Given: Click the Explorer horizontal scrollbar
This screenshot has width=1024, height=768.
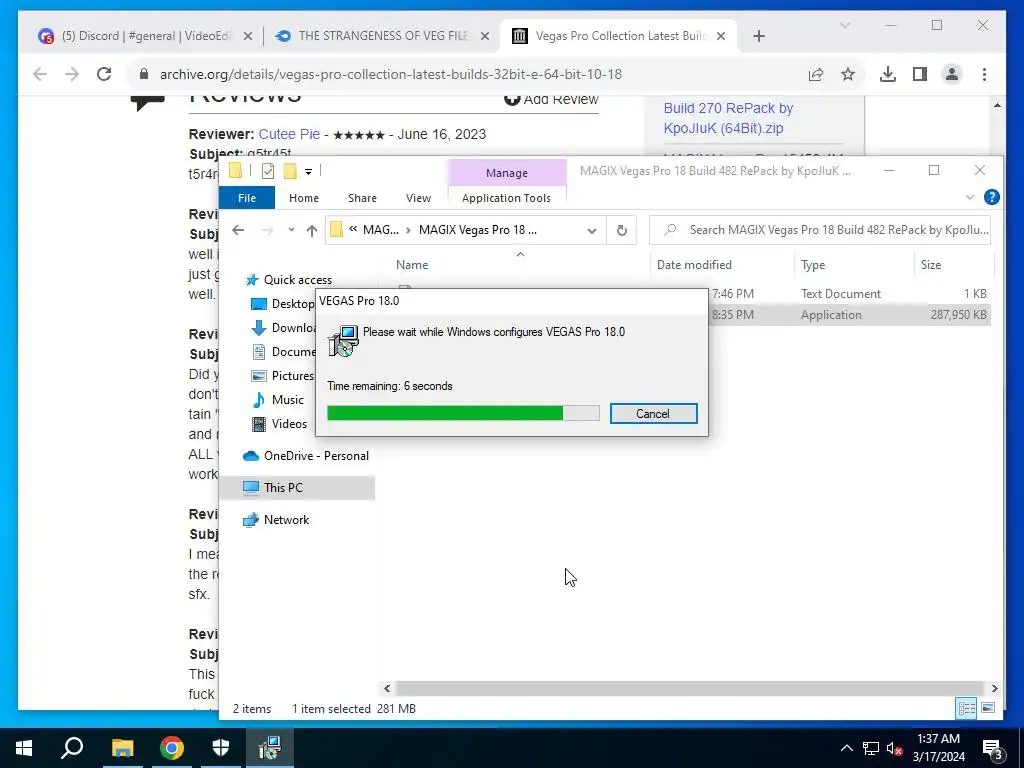Looking at the screenshot, I should pos(690,688).
